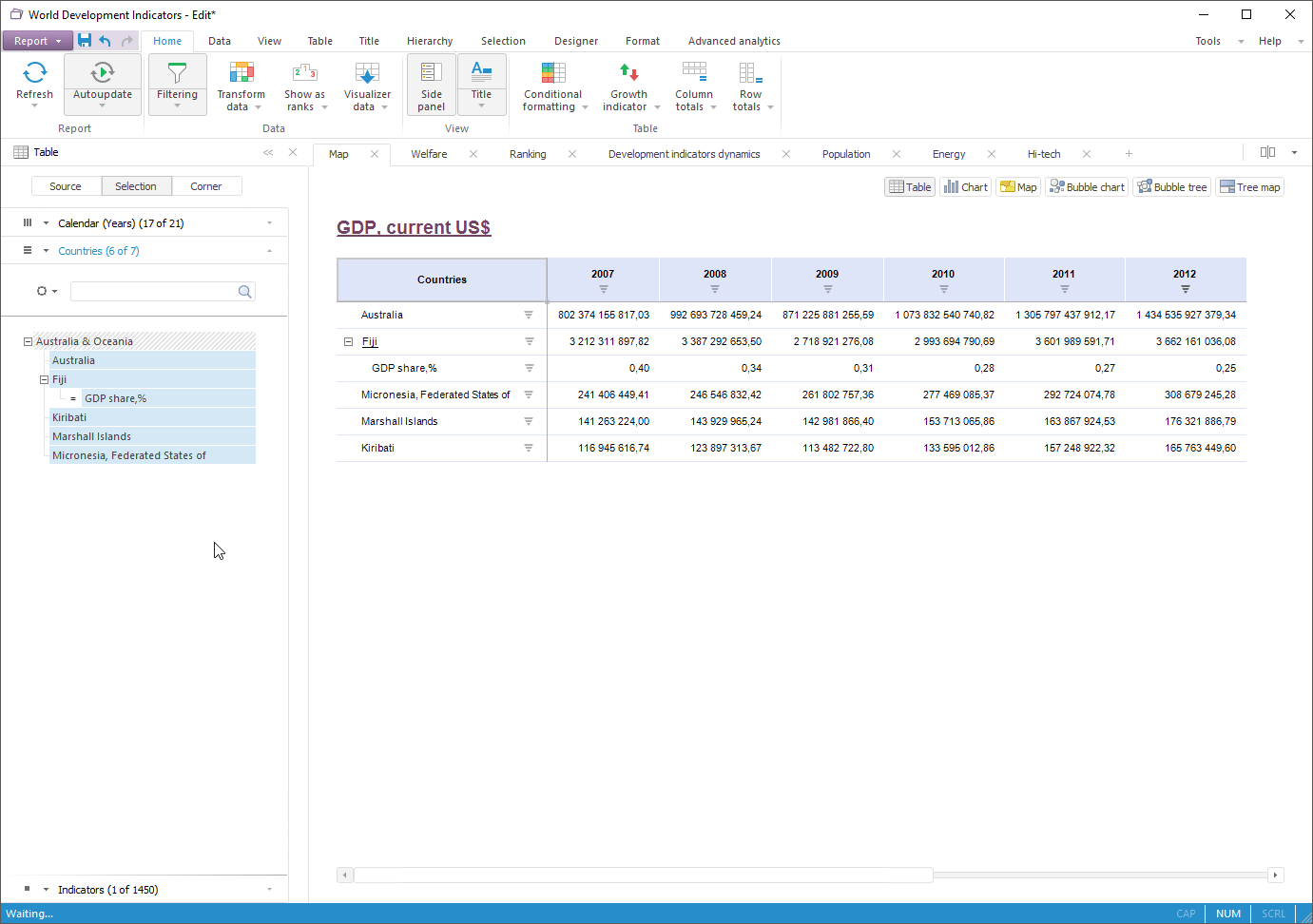Image resolution: width=1313 pixels, height=924 pixels.
Task: Switch to the Population sheet tab
Action: [845, 154]
